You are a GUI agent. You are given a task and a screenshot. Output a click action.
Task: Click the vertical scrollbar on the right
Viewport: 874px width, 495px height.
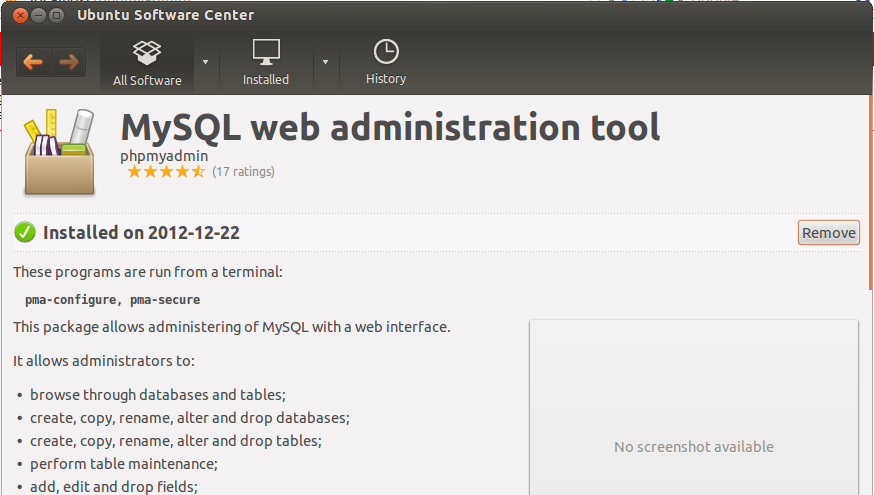871,192
